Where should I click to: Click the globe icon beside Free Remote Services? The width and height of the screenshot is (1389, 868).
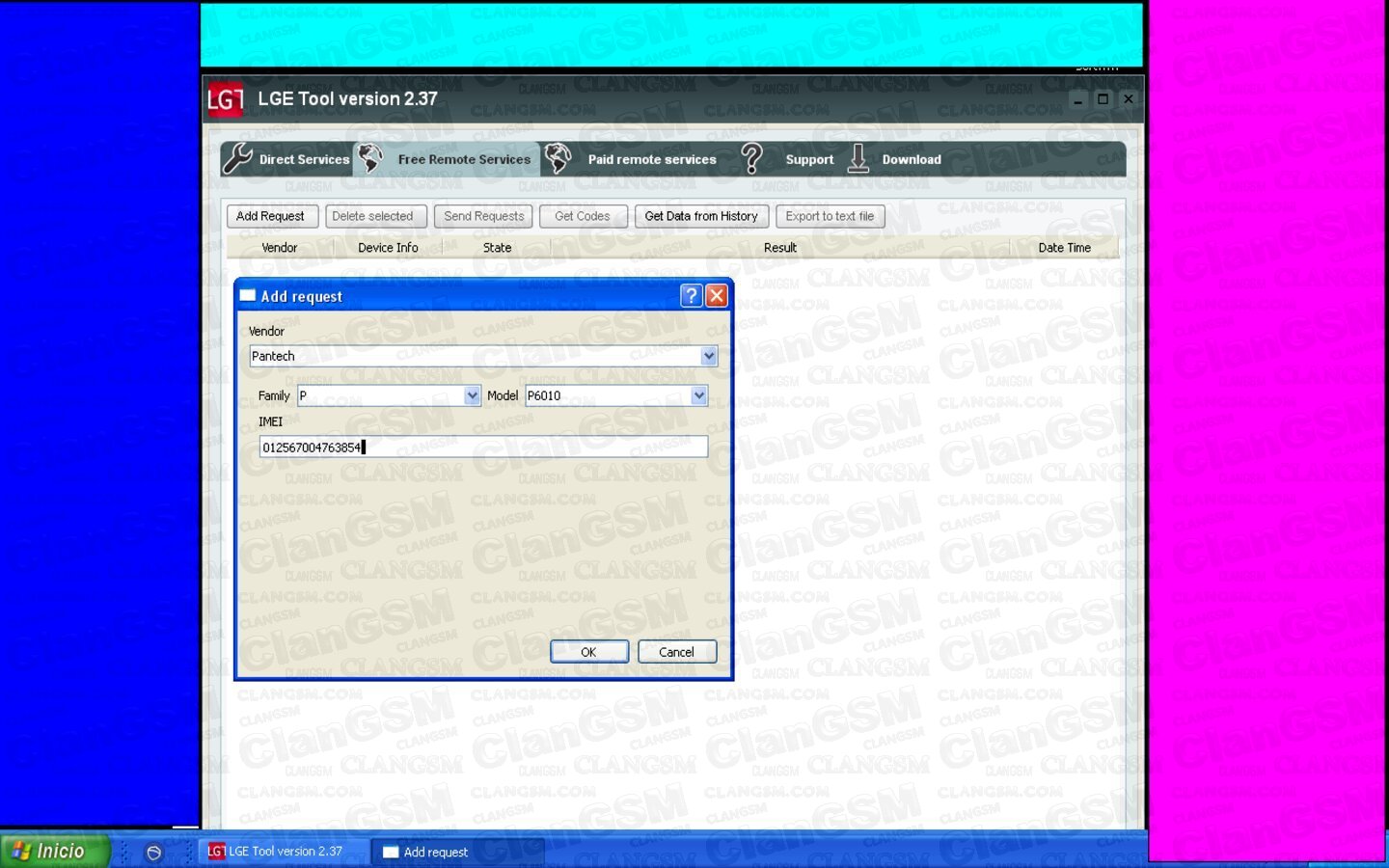coord(370,158)
